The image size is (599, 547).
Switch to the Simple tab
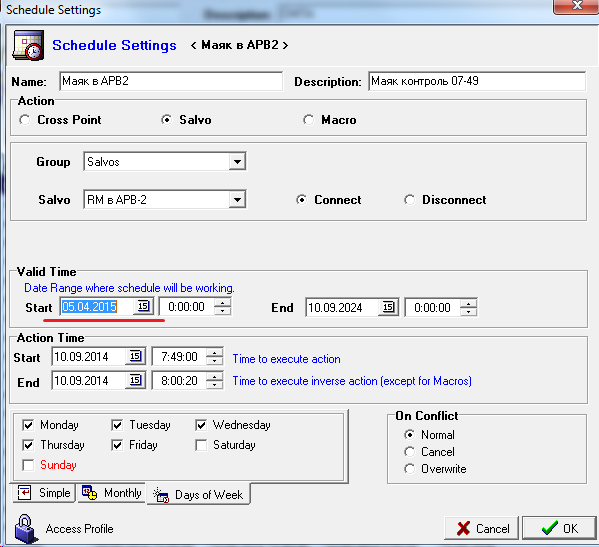coord(44,493)
